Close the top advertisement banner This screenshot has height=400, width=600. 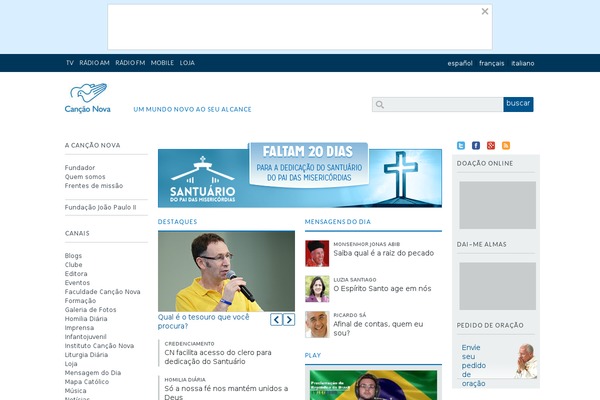coord(485,11)
